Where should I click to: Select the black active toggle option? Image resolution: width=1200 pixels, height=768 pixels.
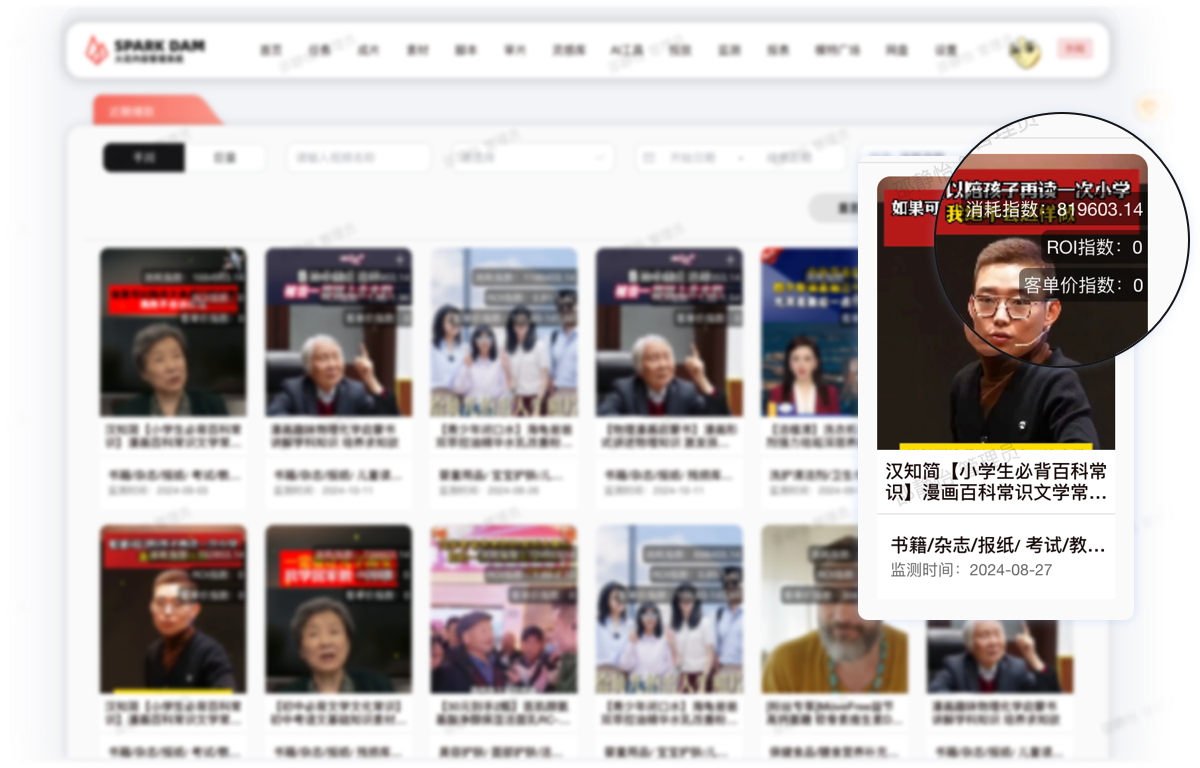[x=144, y=158]
